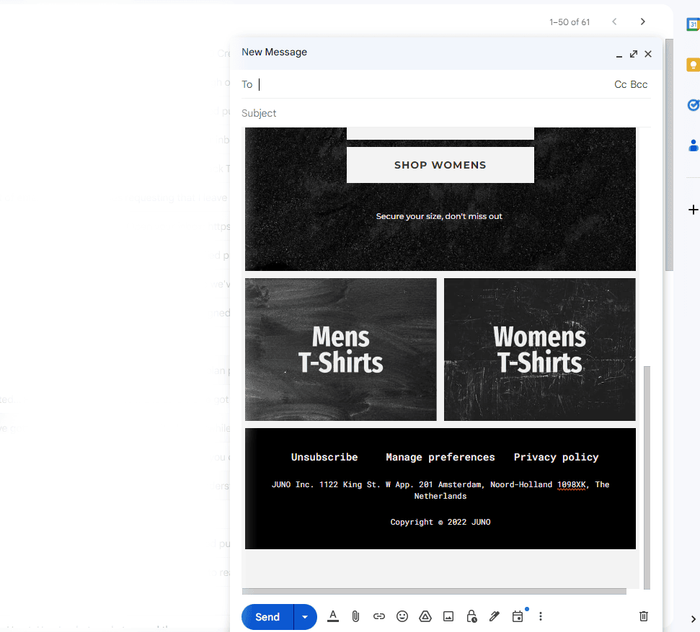
Task: Open the Womens T-Shirts image
Action: 540,349
